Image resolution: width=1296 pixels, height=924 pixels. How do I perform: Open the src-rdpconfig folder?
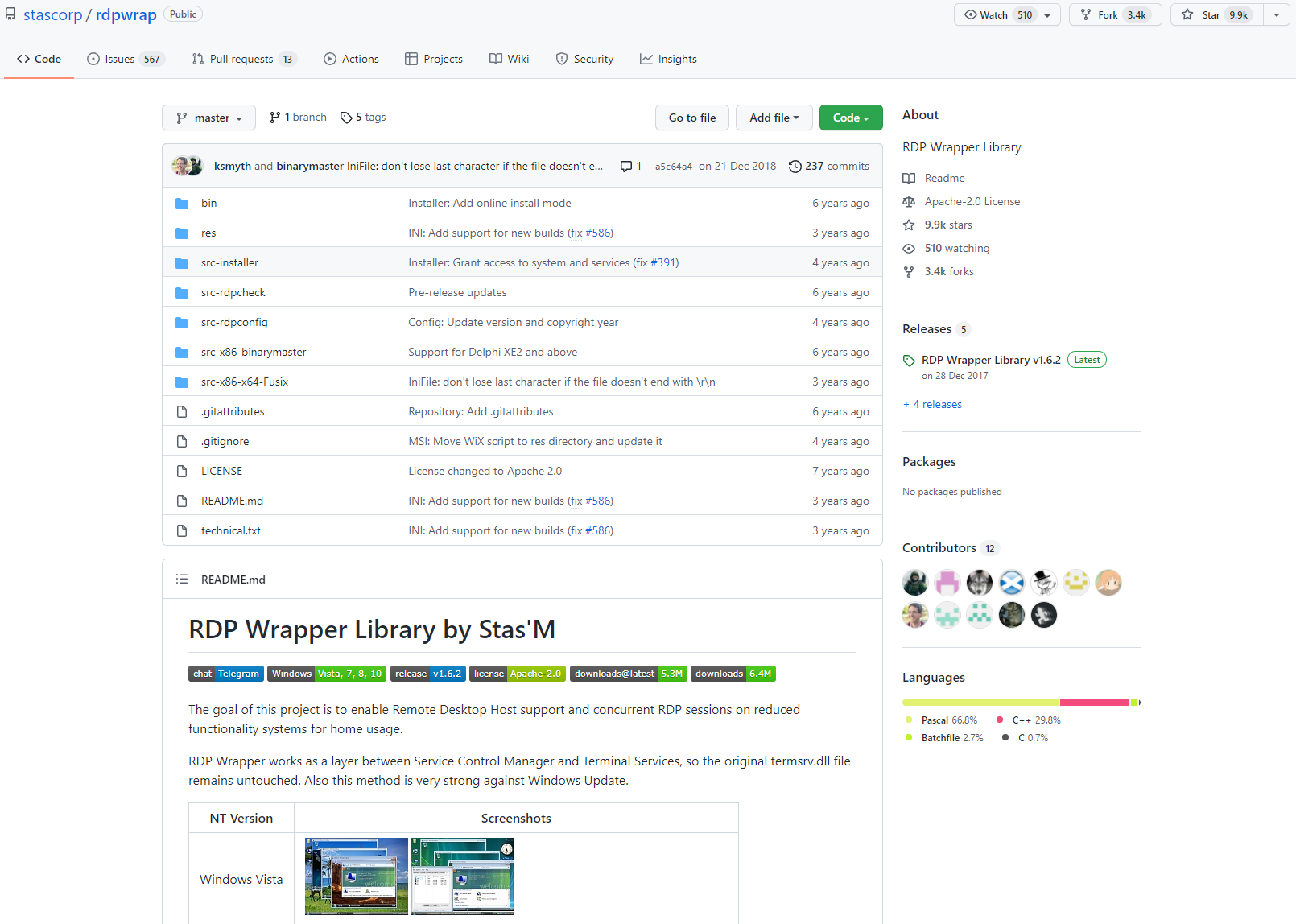[234, 323]
